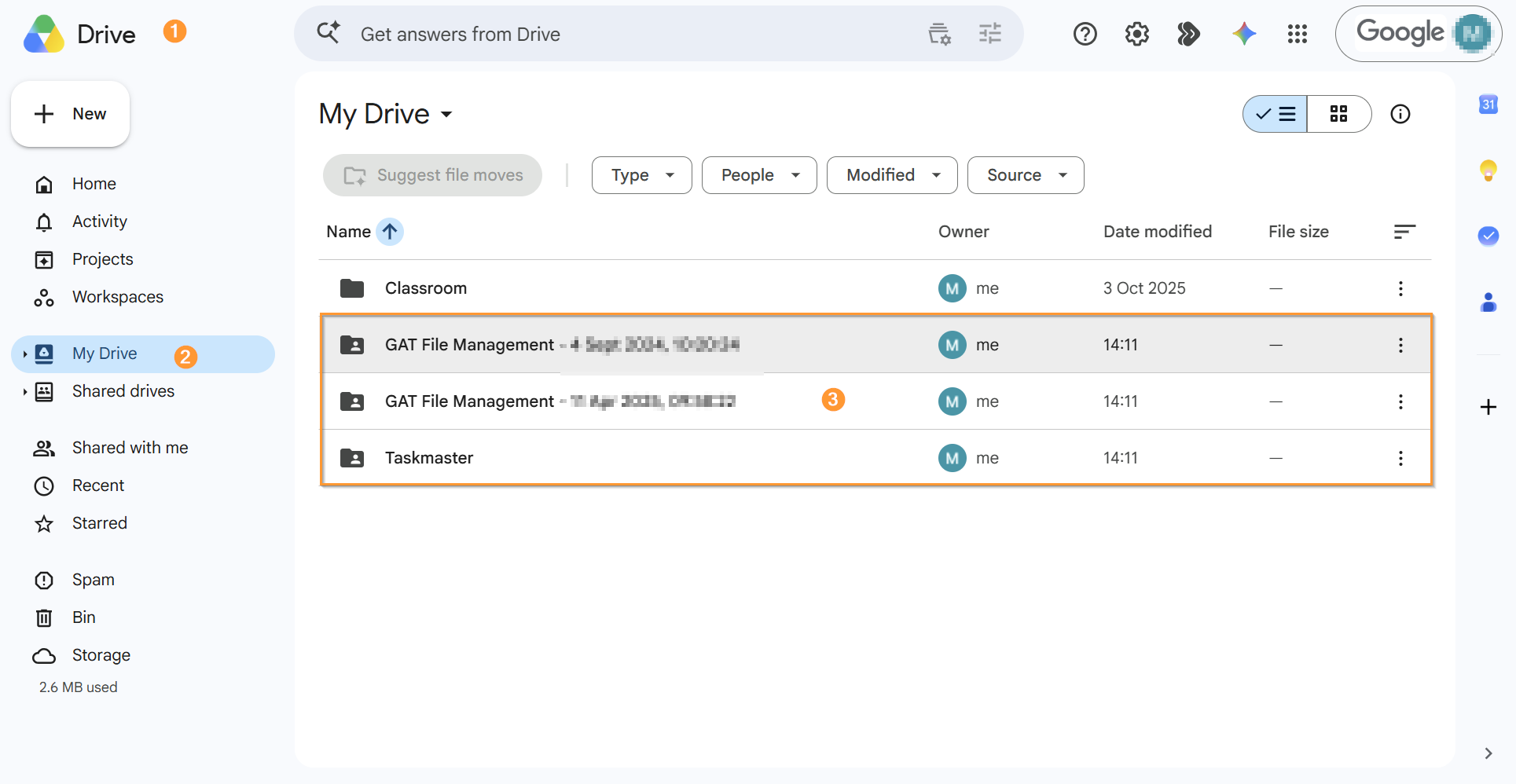Open the Source filter dropdown
Screen dimensions: 1516x784
click(x=1025, y=175)
